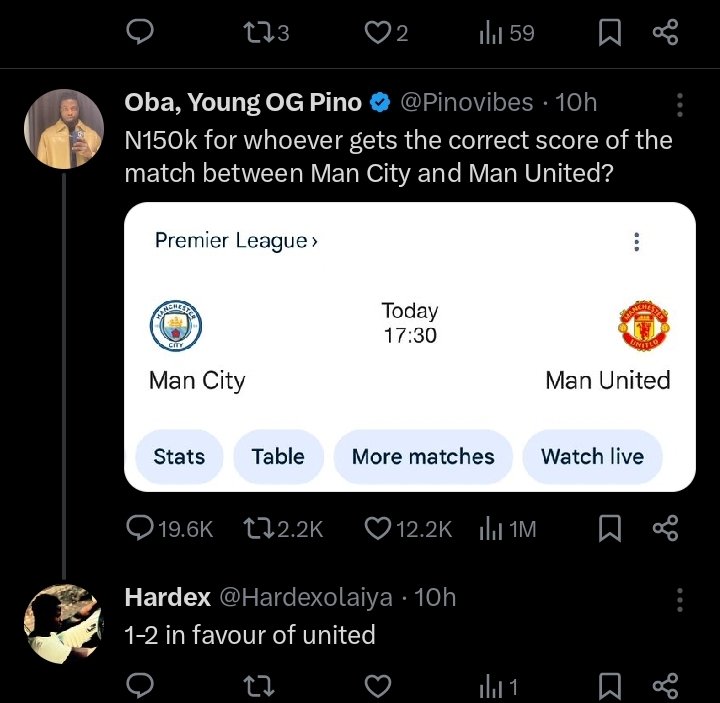Select the Stats chip
The height and width of the screenshot is (703, 720).
[179, 456]
